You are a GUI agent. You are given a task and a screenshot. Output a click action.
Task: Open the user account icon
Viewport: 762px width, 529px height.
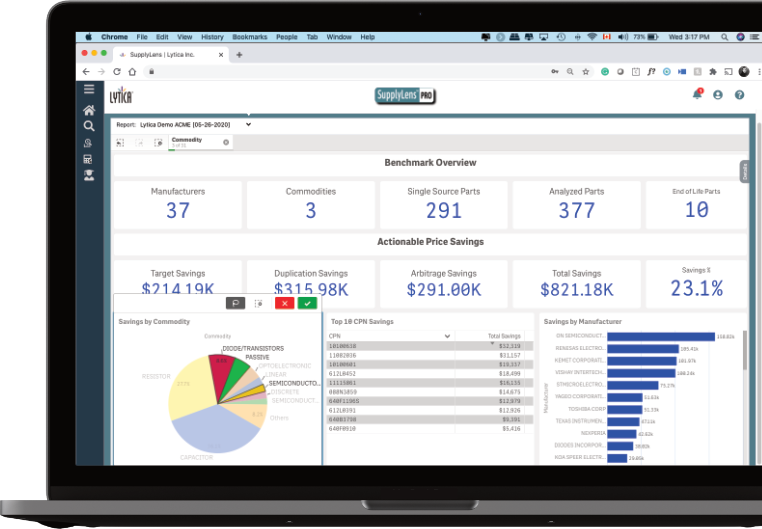click(x=718, y=95)
